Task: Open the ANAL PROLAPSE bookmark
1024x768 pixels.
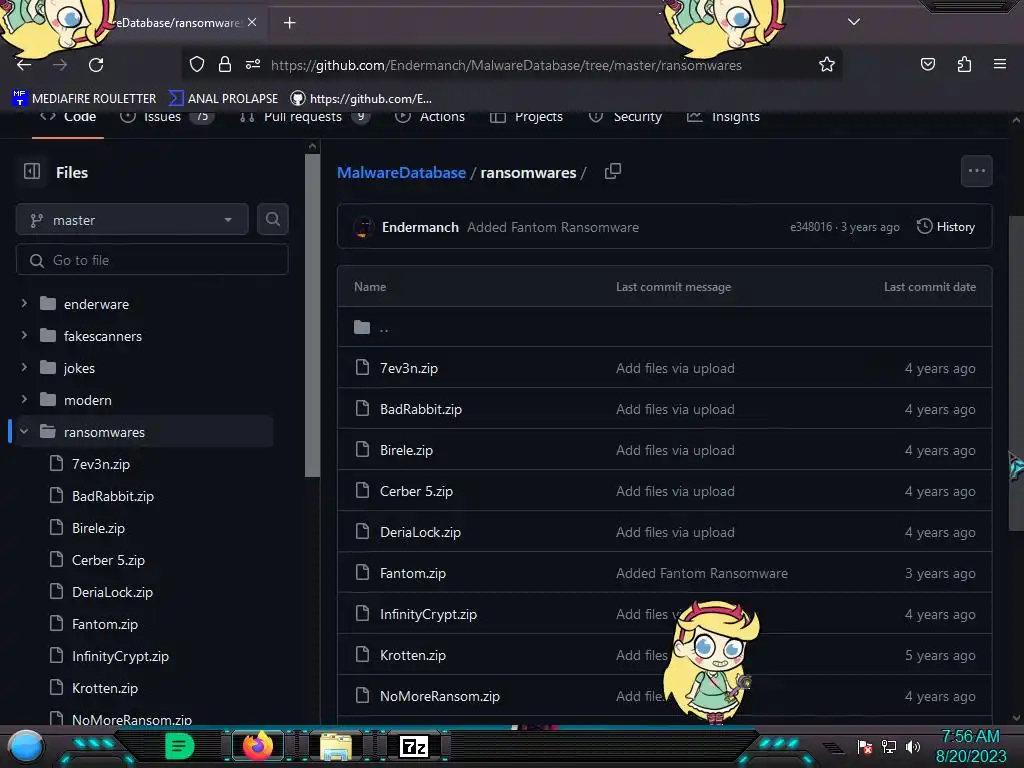Action: (x=224, y=99)
